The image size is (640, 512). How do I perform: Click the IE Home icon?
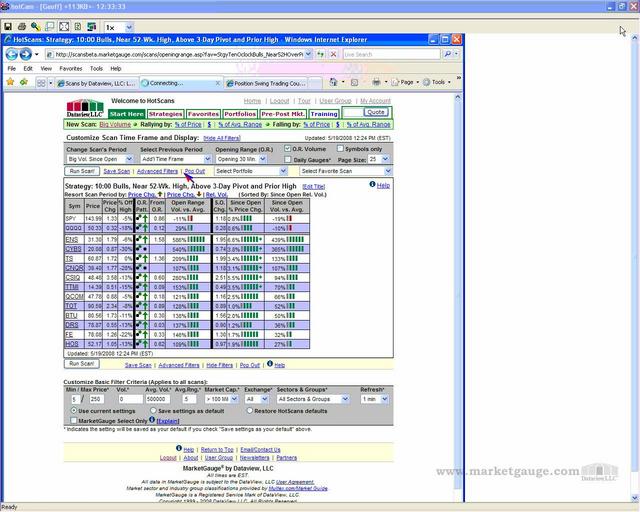click(333, 82)
